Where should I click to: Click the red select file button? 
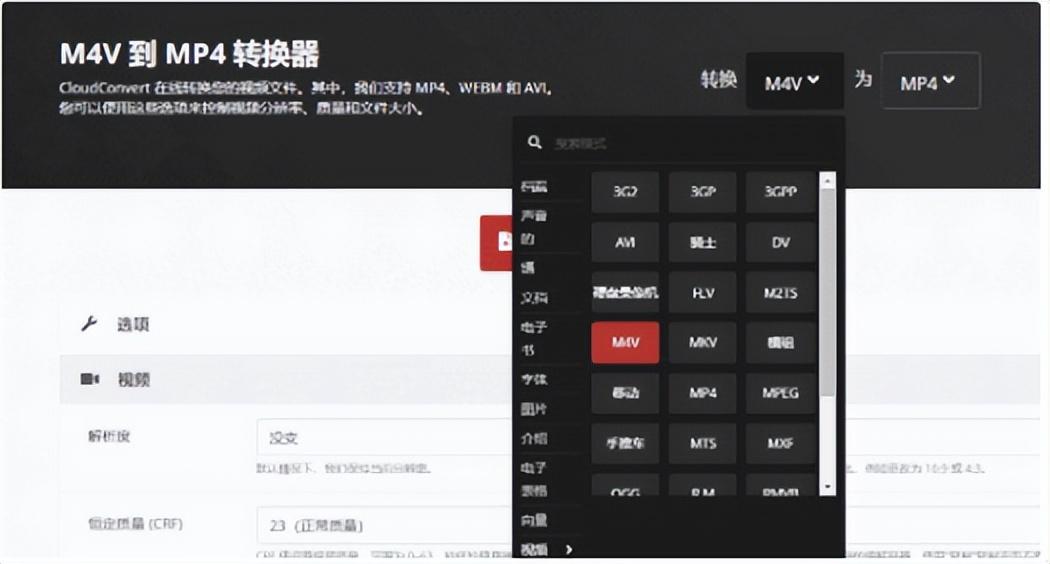(497, 242)
